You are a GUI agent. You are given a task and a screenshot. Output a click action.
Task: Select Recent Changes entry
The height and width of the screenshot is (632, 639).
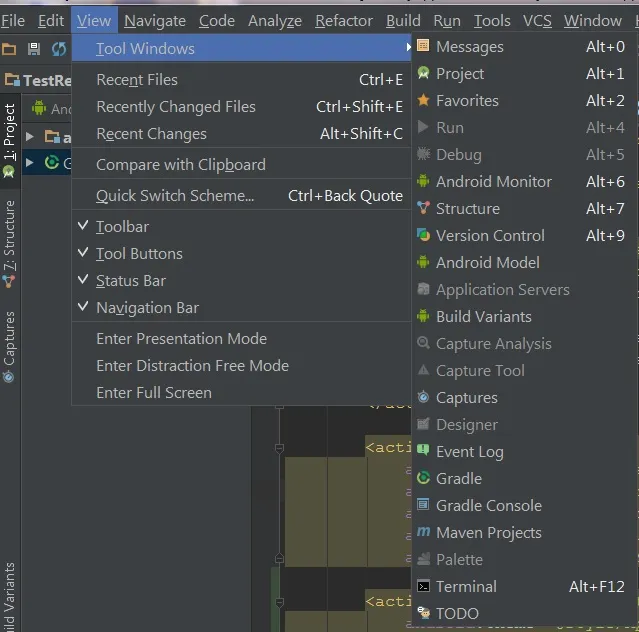(x=241, y=133)
